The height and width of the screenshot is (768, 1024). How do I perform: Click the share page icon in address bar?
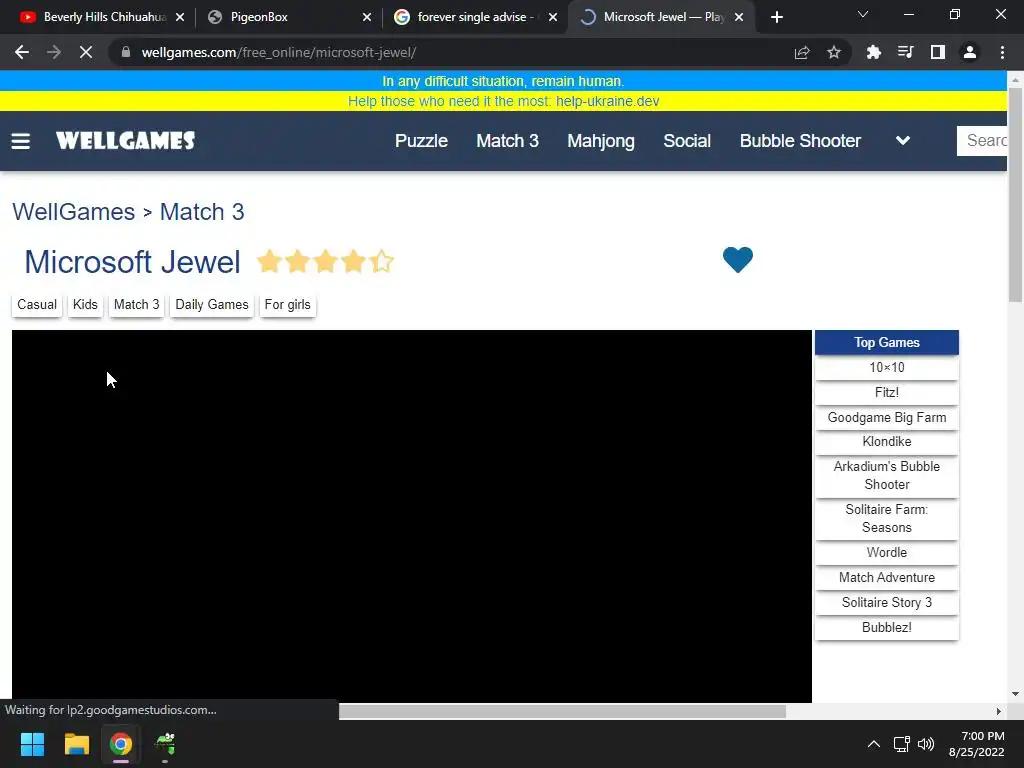coord(802,52)
